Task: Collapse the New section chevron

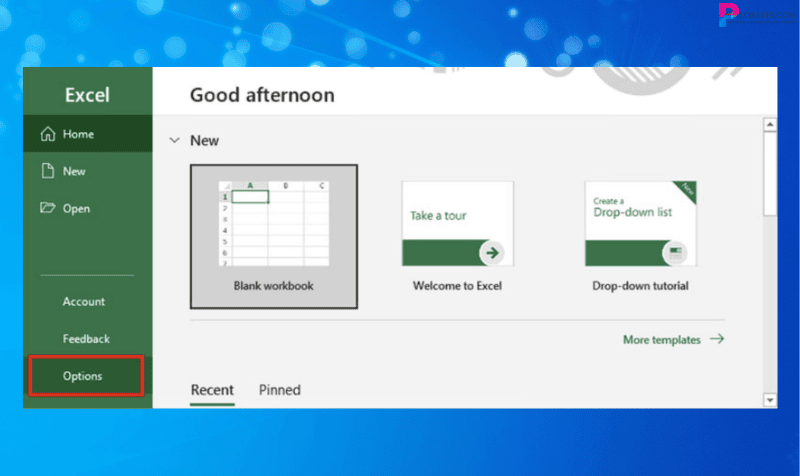Action: click(175, 141)
